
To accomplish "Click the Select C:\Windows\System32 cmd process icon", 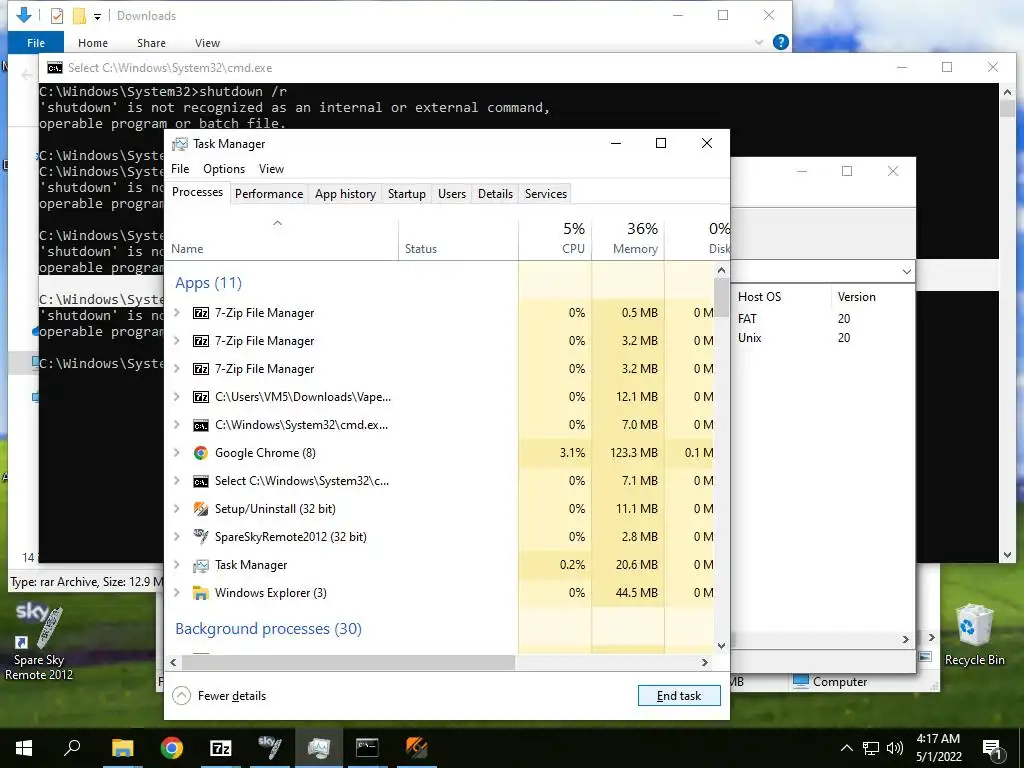I will (x=200, y=481).
